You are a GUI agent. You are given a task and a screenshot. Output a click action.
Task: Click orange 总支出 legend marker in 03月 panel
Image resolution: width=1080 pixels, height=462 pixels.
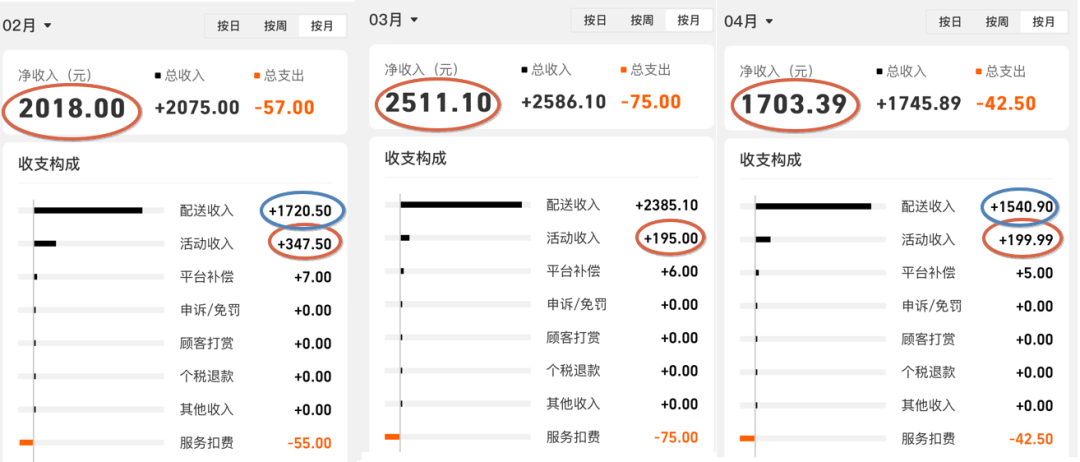click(x=623, y=70)
